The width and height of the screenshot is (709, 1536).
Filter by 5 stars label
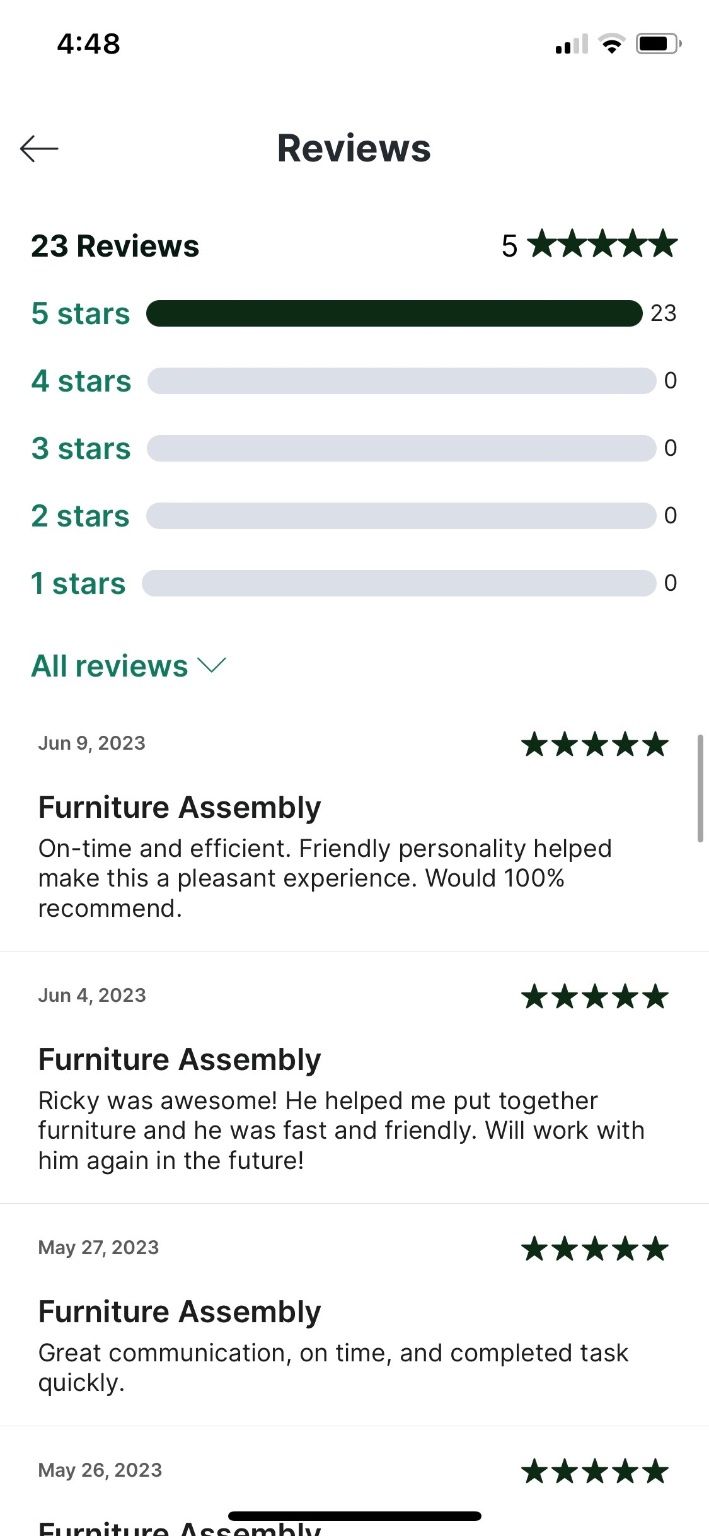coord(80,313)
